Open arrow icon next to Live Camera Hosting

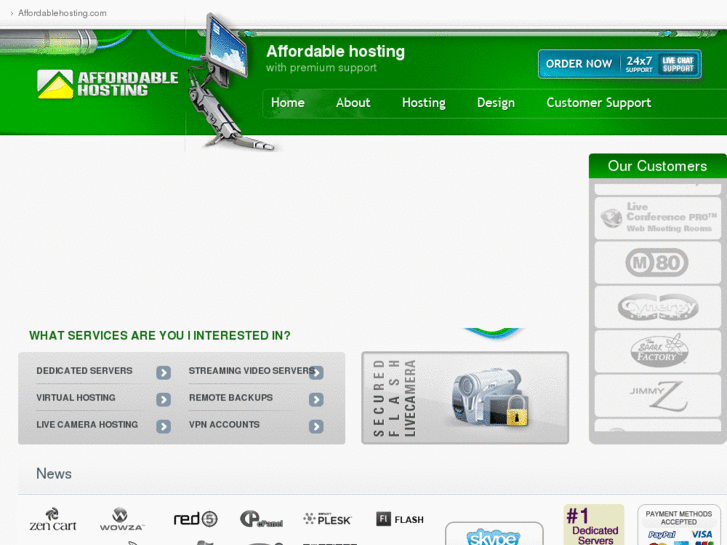tap(163, 426)
